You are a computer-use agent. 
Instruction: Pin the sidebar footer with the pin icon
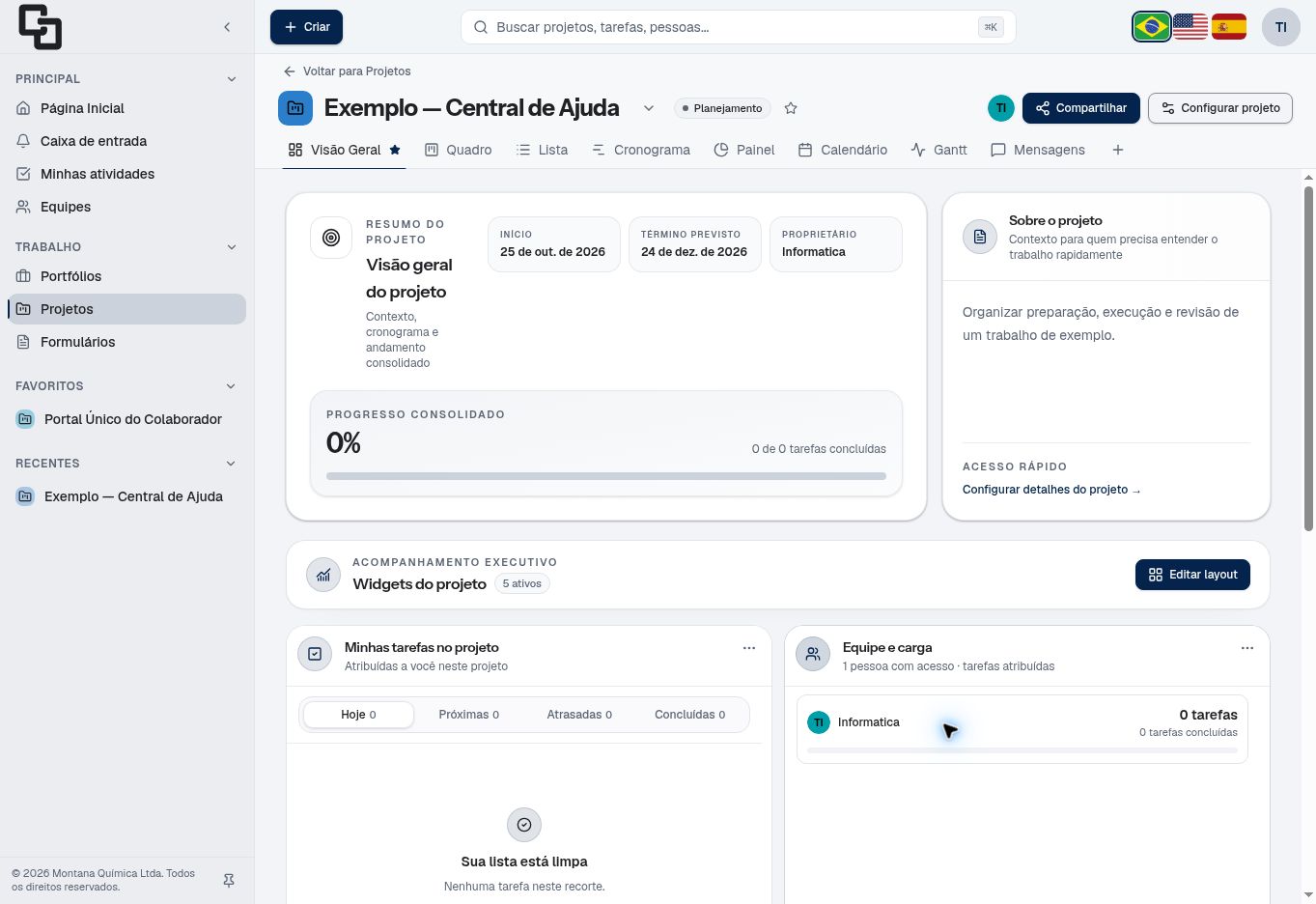(x=229, y=881)
